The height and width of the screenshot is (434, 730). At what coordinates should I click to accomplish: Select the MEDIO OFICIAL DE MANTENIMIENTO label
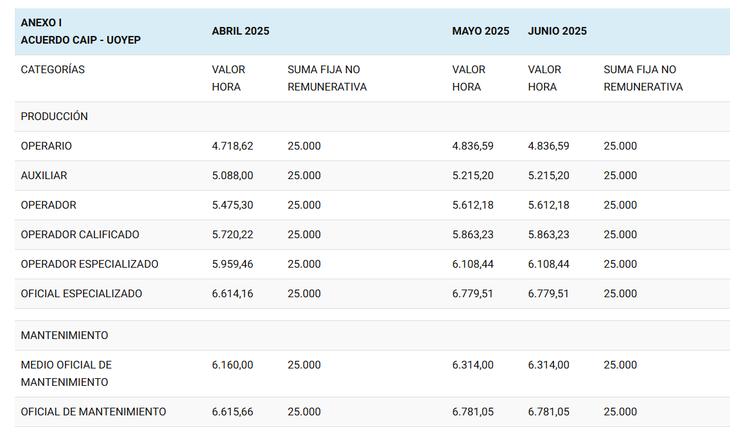66,373
